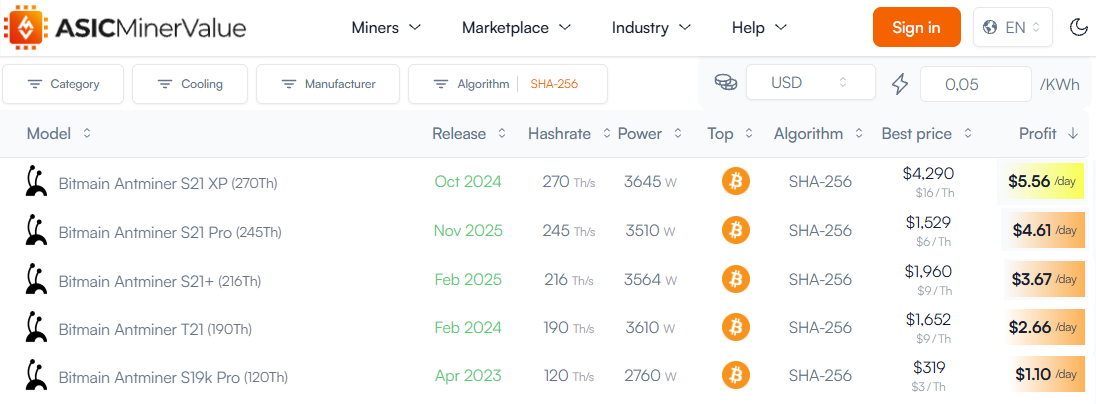1096x404 pixels.
Task: Open the Cooling filter
Action: 189,84
